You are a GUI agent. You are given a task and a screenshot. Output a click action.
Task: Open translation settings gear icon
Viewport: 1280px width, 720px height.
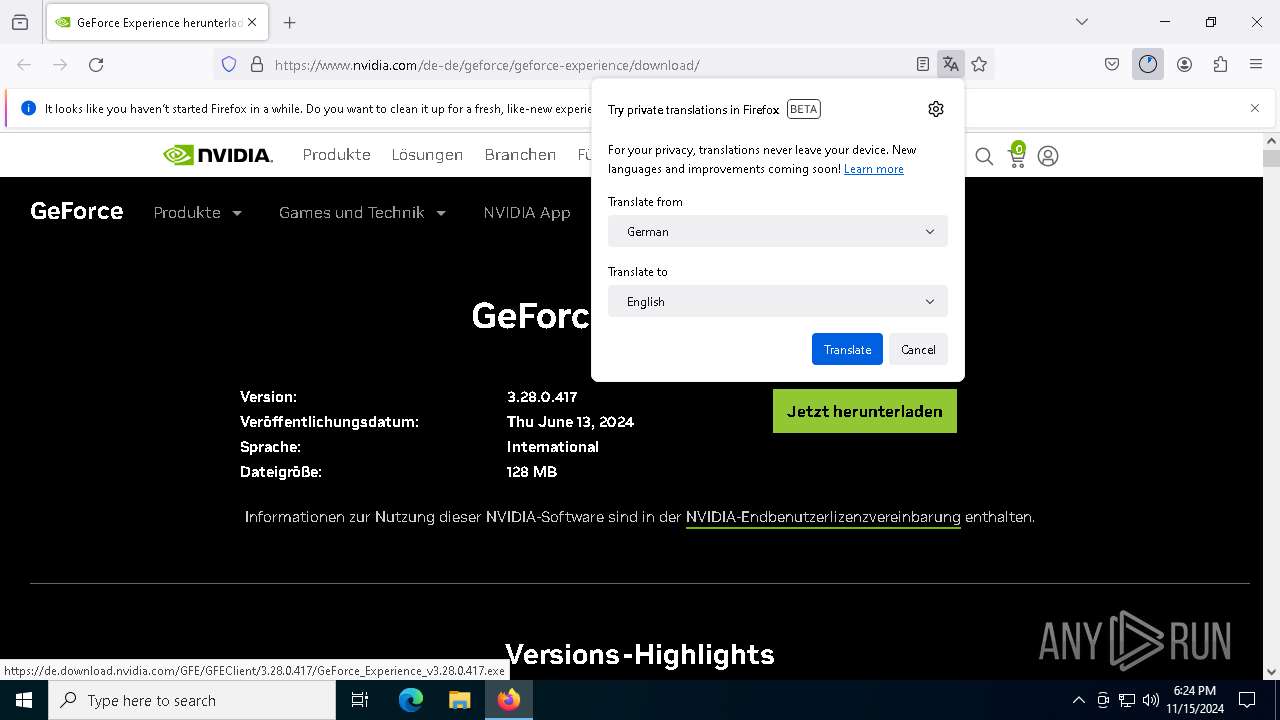point(936,109)
